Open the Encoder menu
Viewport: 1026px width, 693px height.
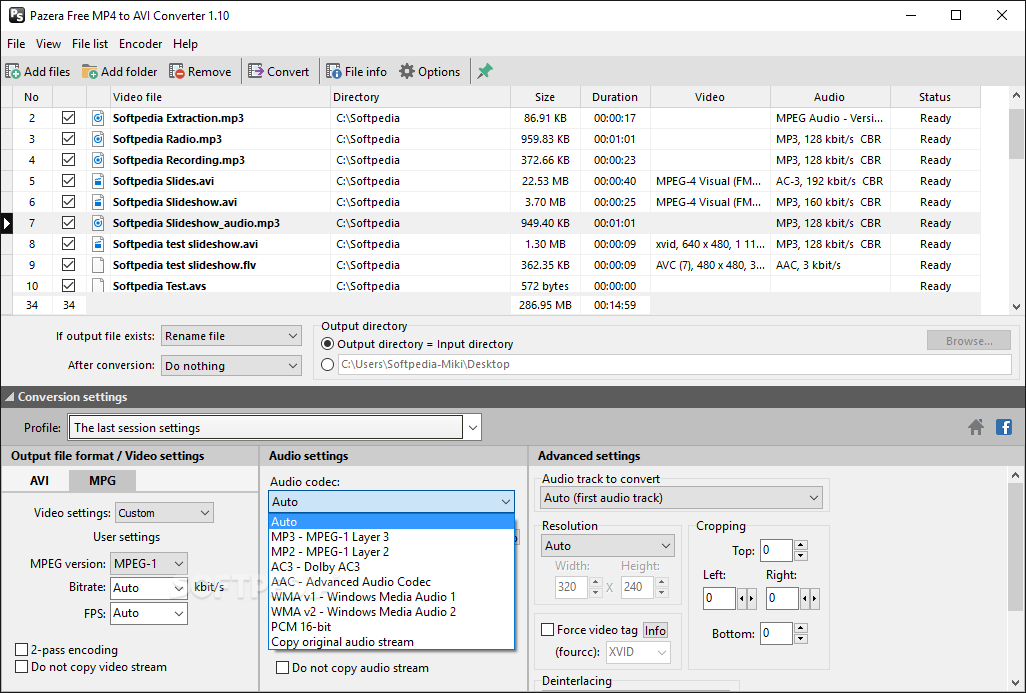pos(140,44)
